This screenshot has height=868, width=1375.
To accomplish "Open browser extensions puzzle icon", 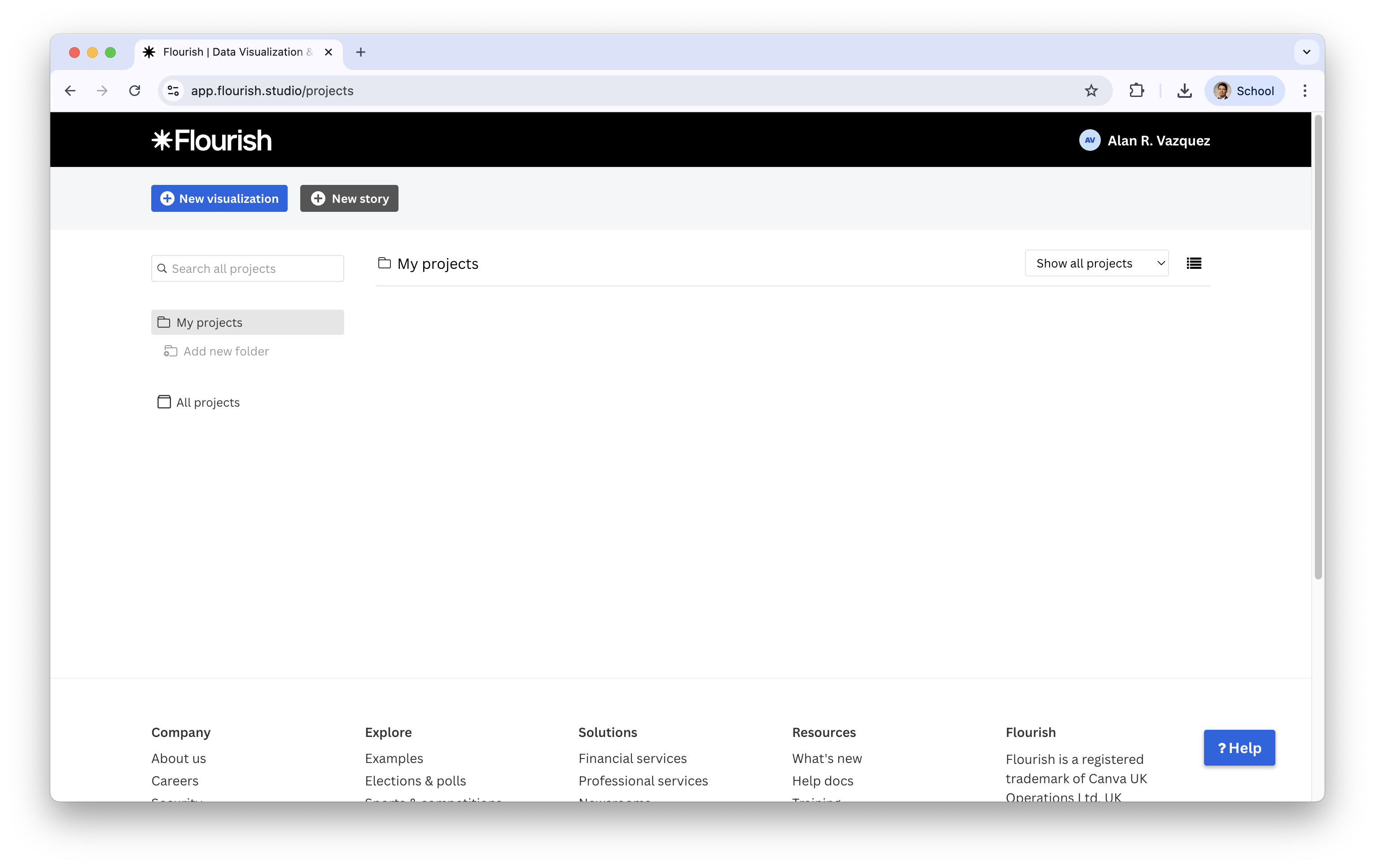I will (1136, 91).
